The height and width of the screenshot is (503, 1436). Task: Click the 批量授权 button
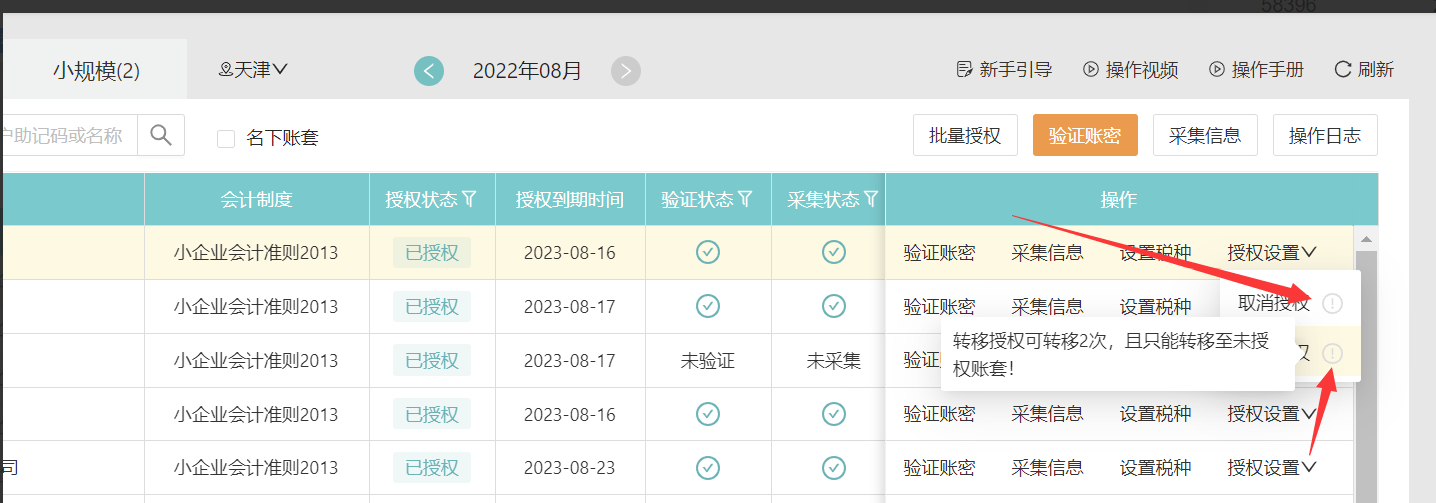click(965, 136)
